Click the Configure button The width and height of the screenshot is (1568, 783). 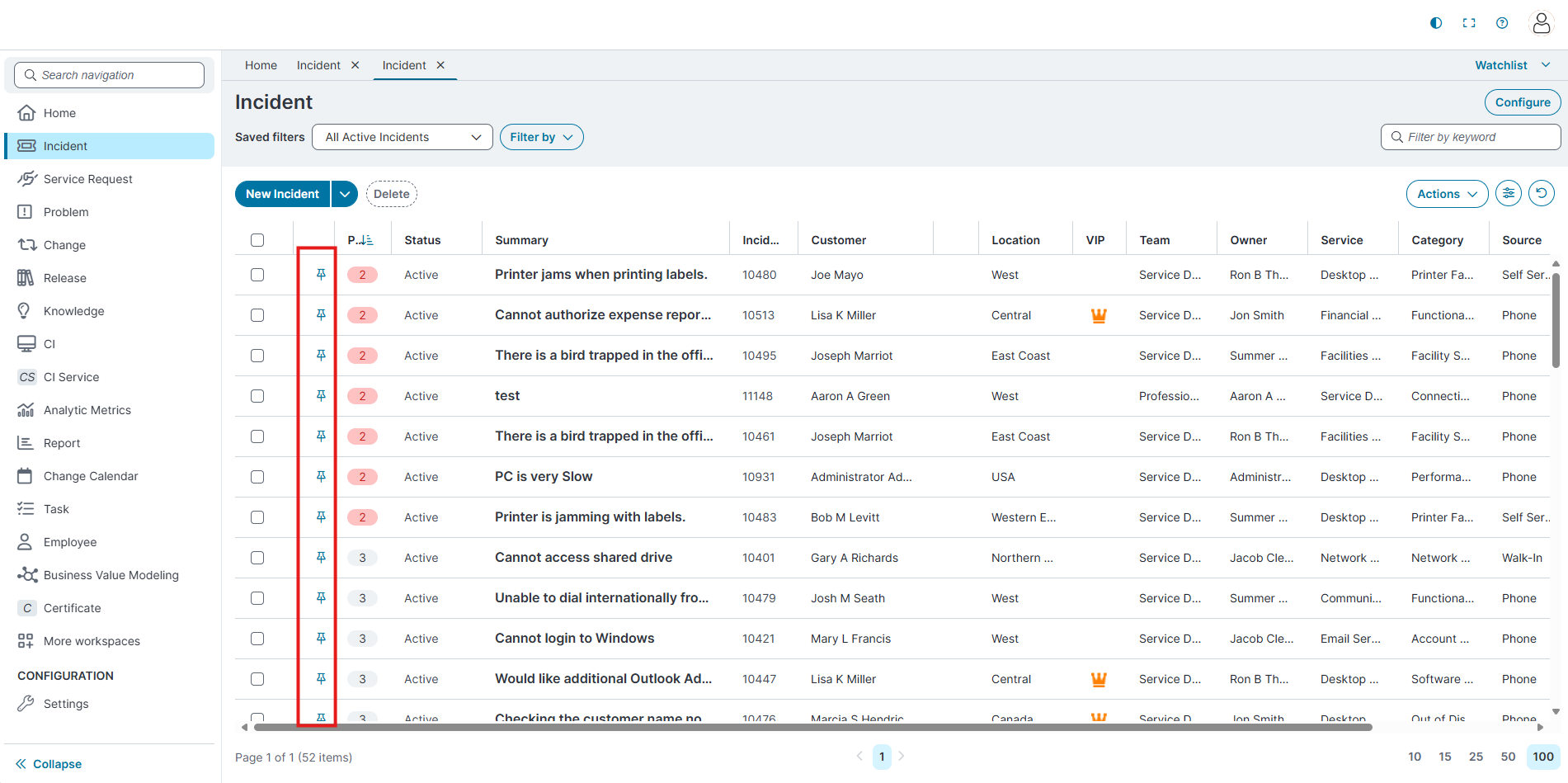tap(1522, 102)
